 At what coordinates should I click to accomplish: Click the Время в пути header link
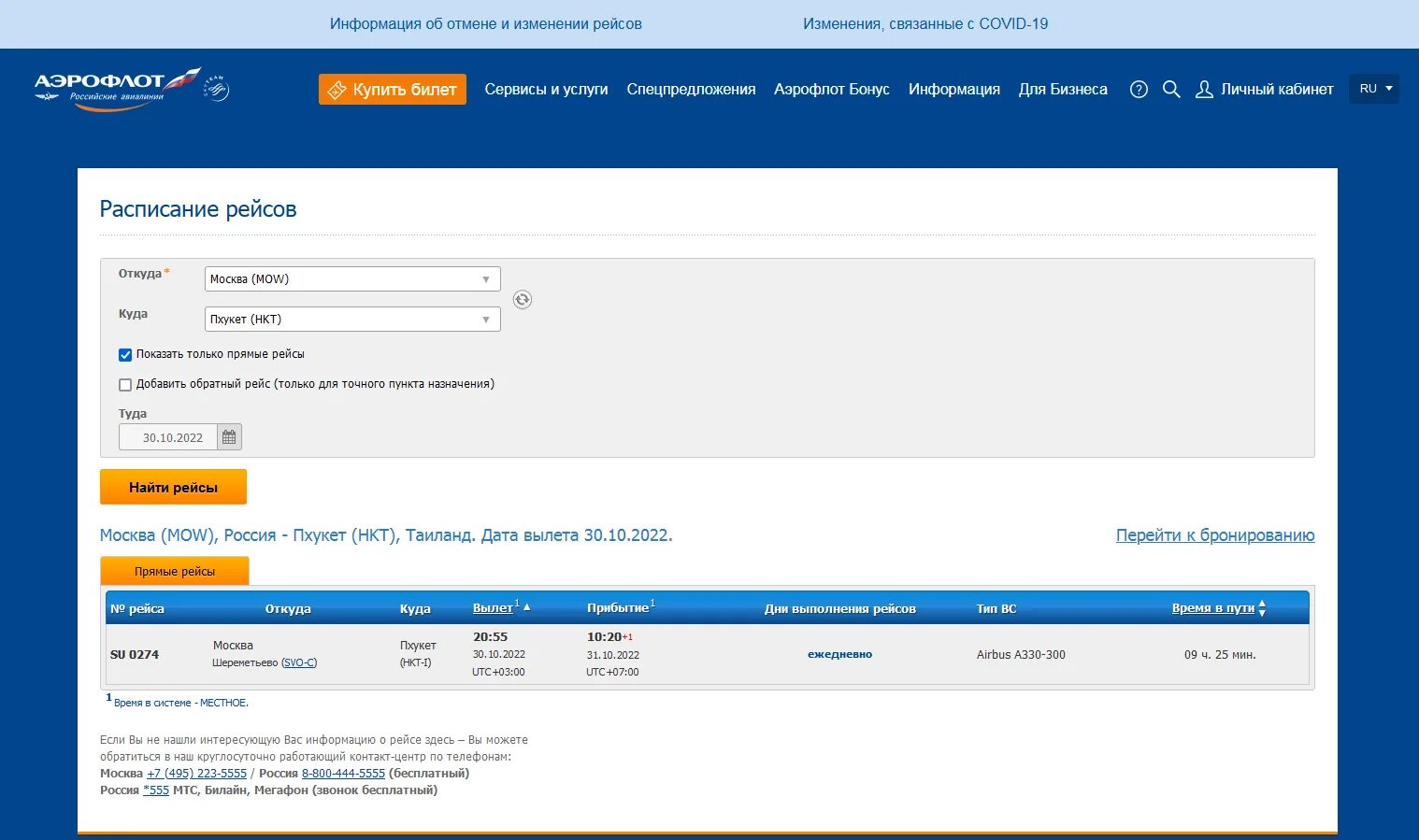click(1213, 608)
